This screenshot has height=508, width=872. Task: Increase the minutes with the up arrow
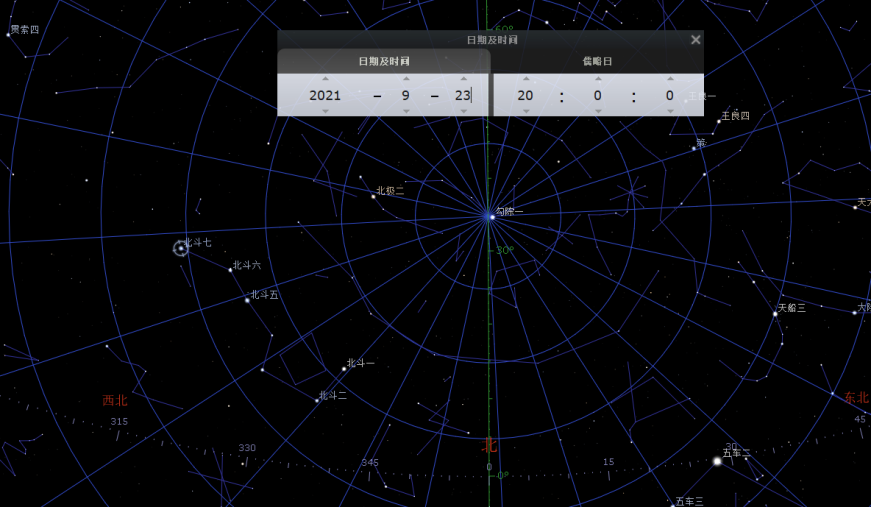(x=598, y=78)
